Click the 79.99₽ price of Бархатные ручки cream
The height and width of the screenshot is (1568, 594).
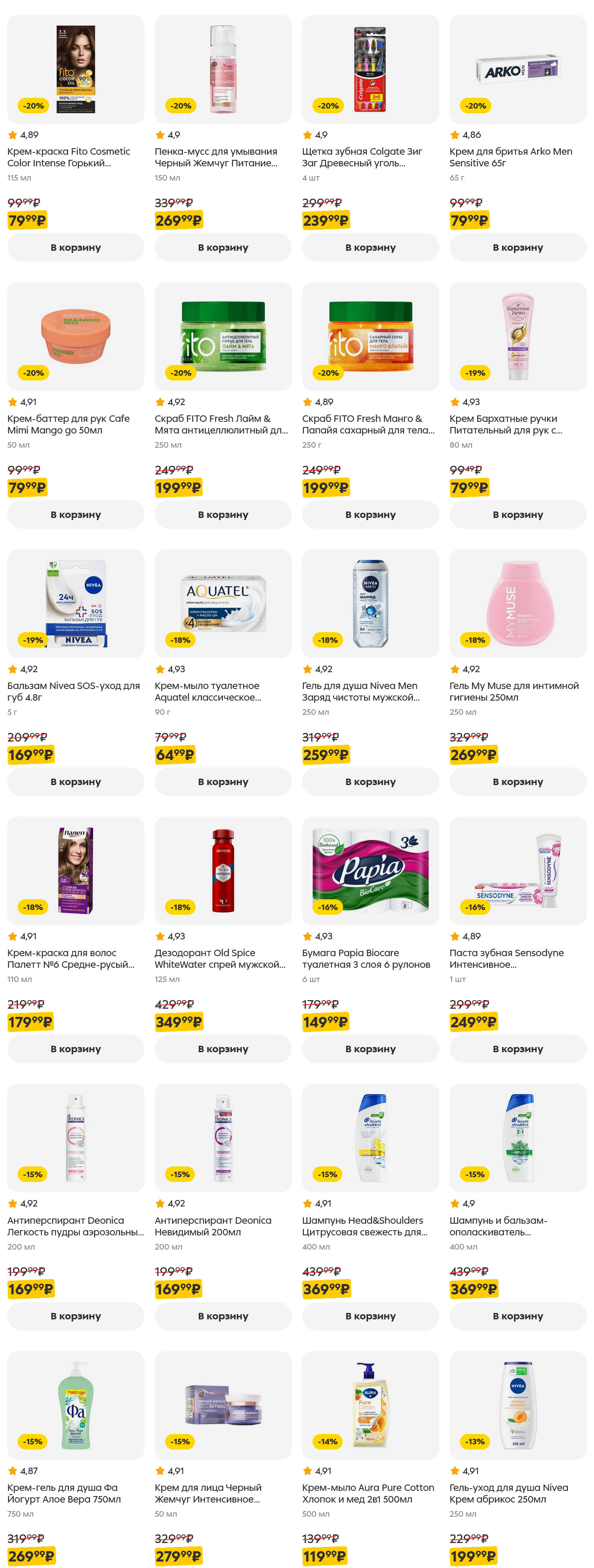pyautogui.click(x=470, y=488)
